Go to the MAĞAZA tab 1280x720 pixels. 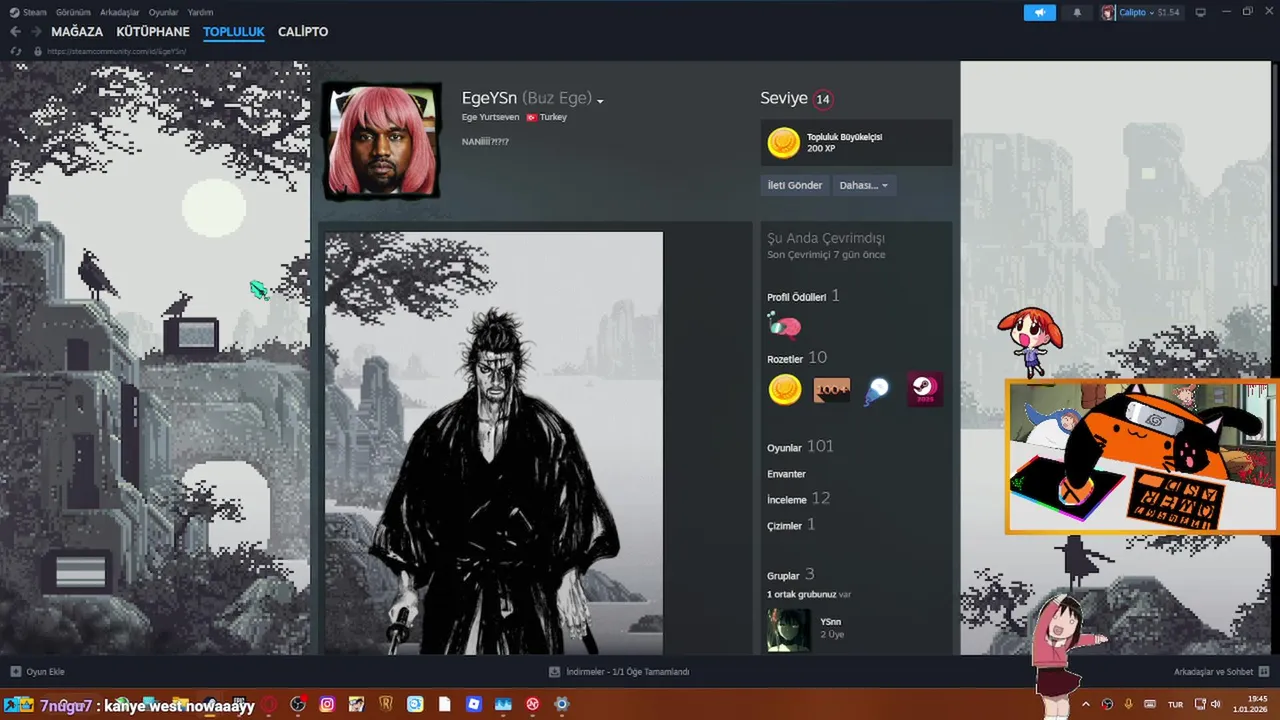[x=77, y=32]
